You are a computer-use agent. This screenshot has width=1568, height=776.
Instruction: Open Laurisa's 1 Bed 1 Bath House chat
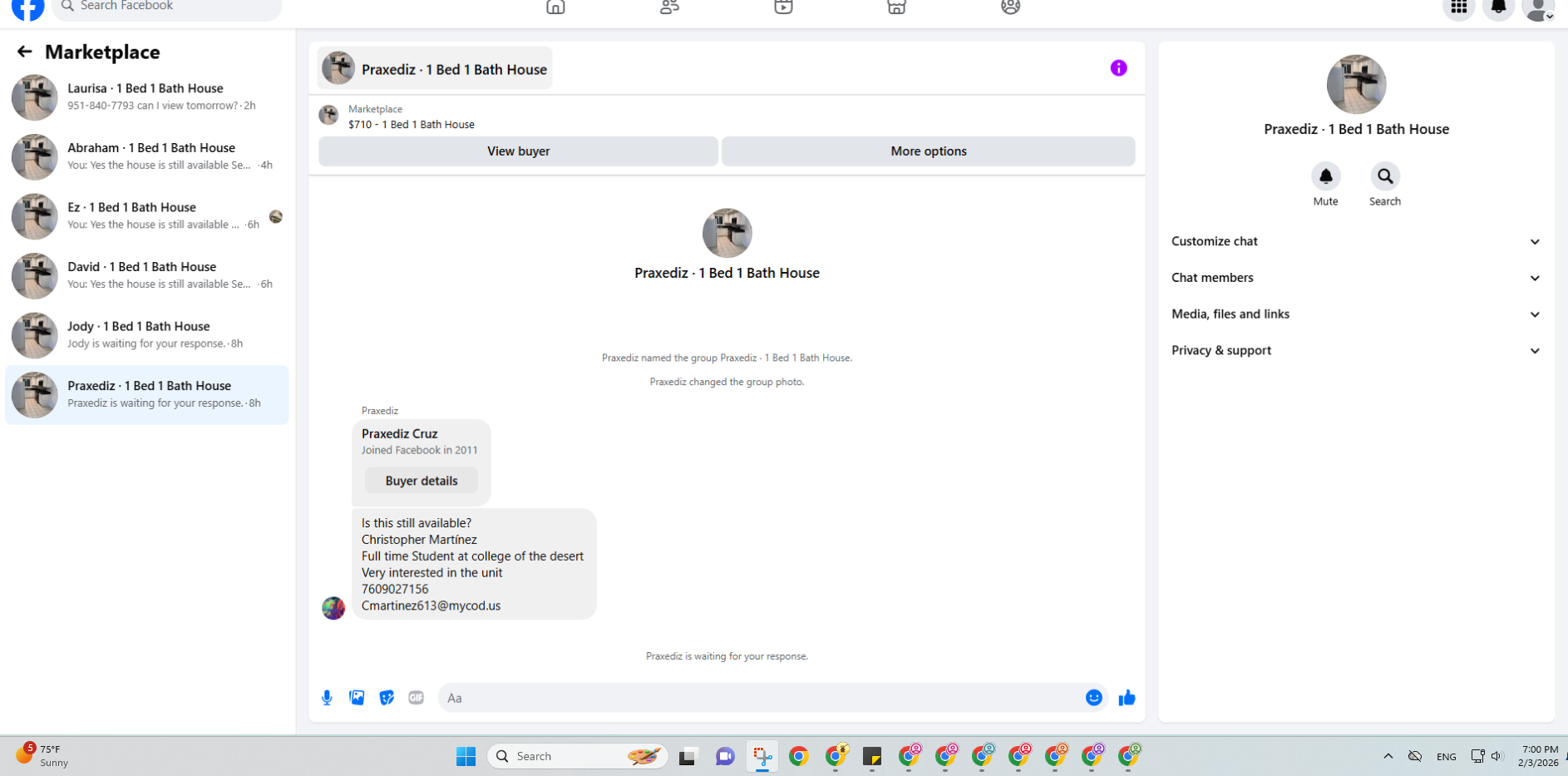coord(147,97)
